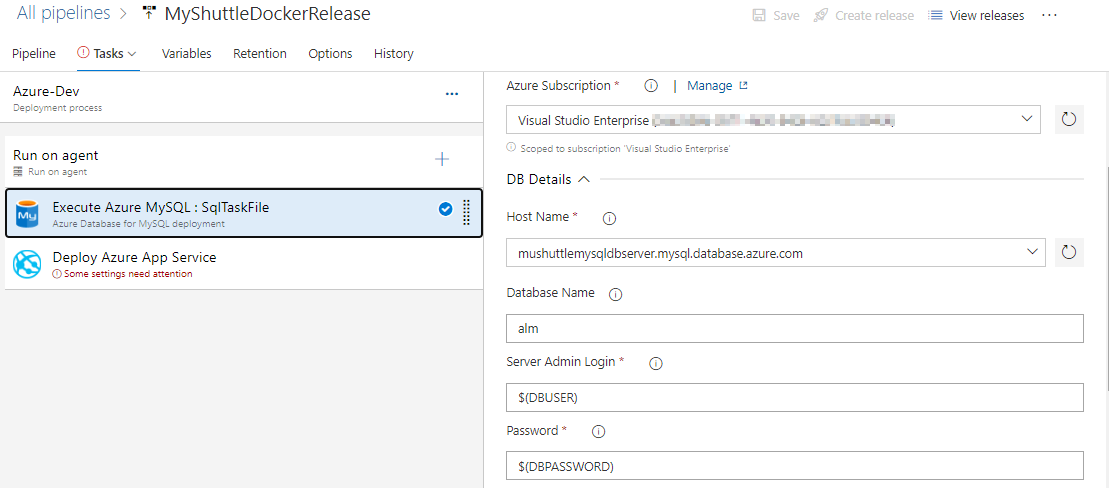Click the Create release rocket icon
The width and height of the screenshot is (1109, 488).
(821, 16)
